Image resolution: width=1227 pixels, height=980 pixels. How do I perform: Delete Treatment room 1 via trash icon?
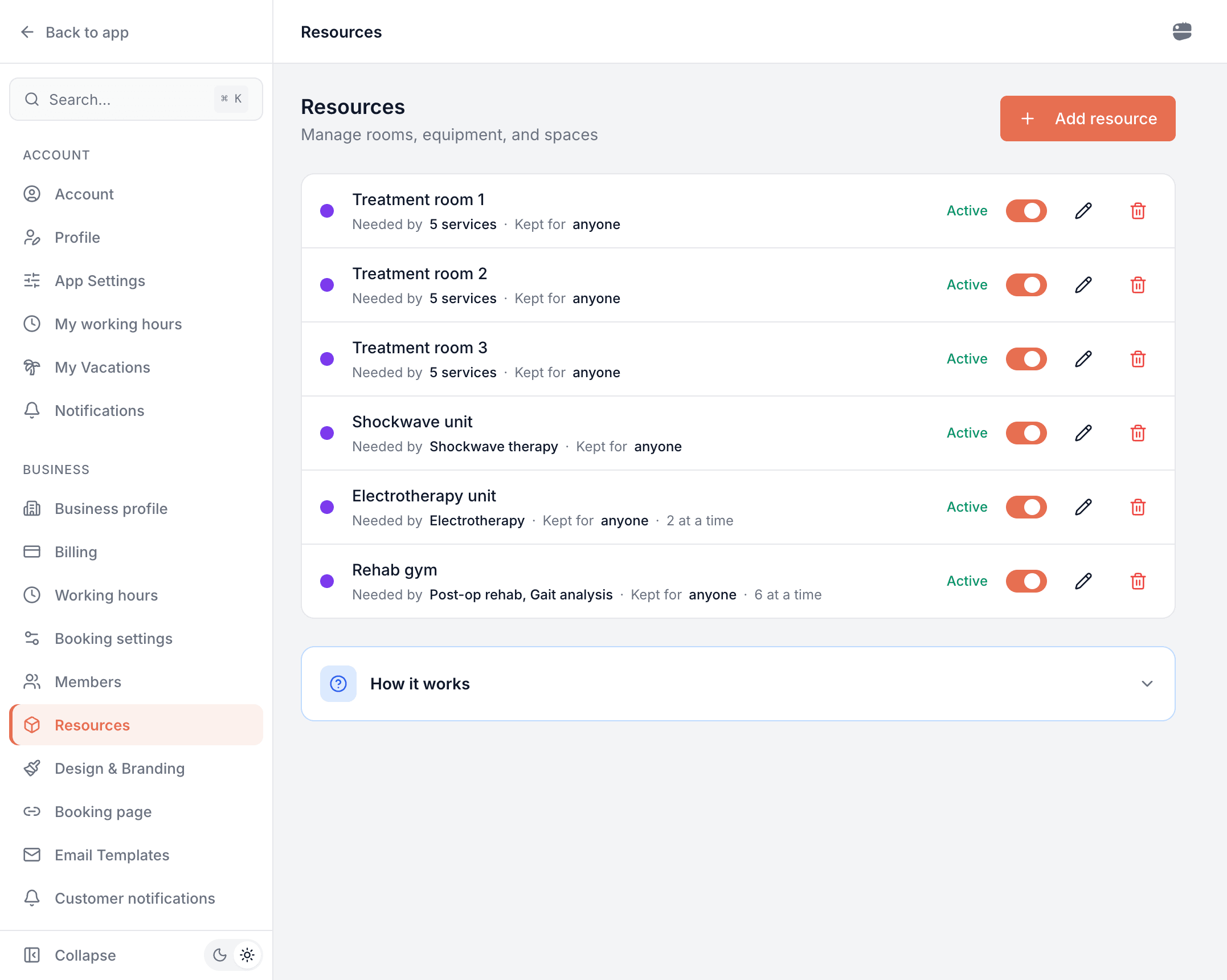(1138, 211)
